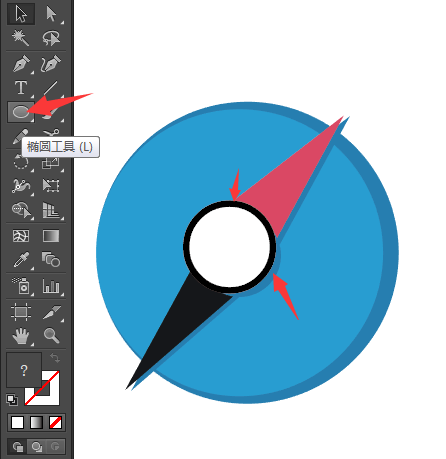Select the white center circle
The image size is (446, 459).
230,246
